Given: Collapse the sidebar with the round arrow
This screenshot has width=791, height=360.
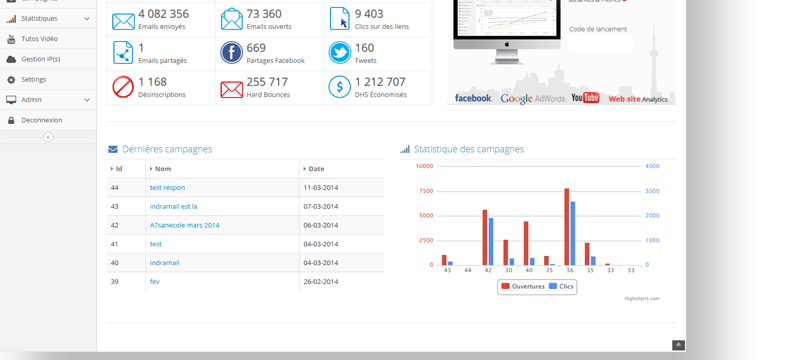Looking at the screenshot, I should tap(48, 137).
